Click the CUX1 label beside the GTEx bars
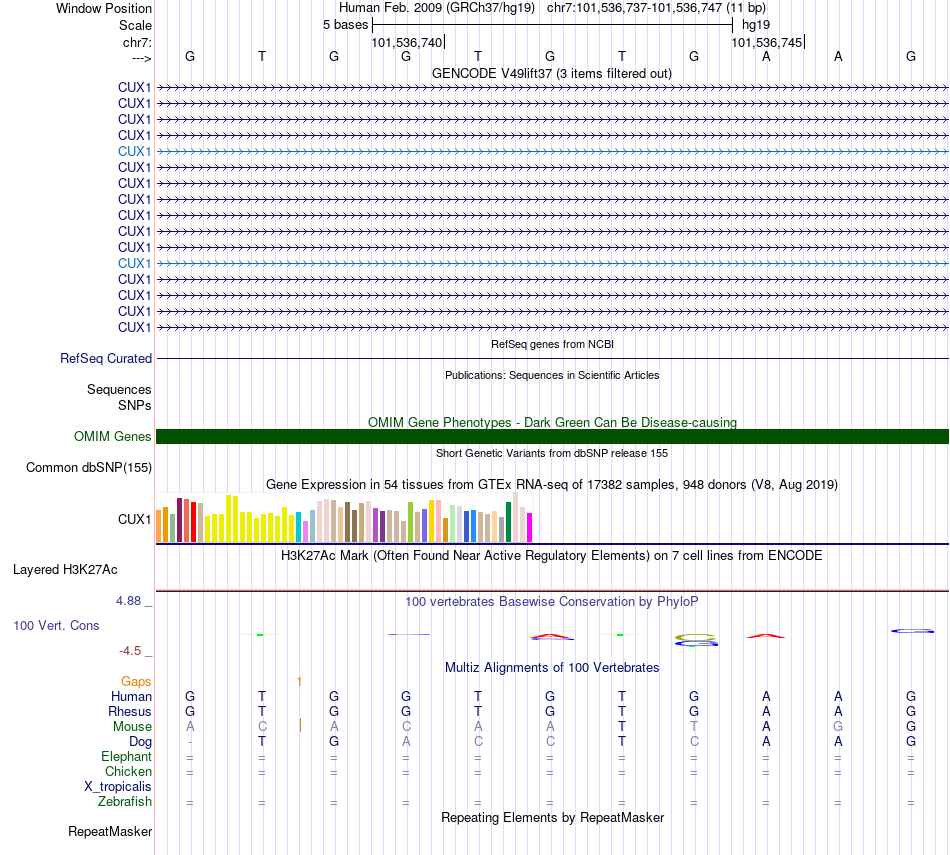The width and height of the screenshot is (950, 855). coord(135,519)
